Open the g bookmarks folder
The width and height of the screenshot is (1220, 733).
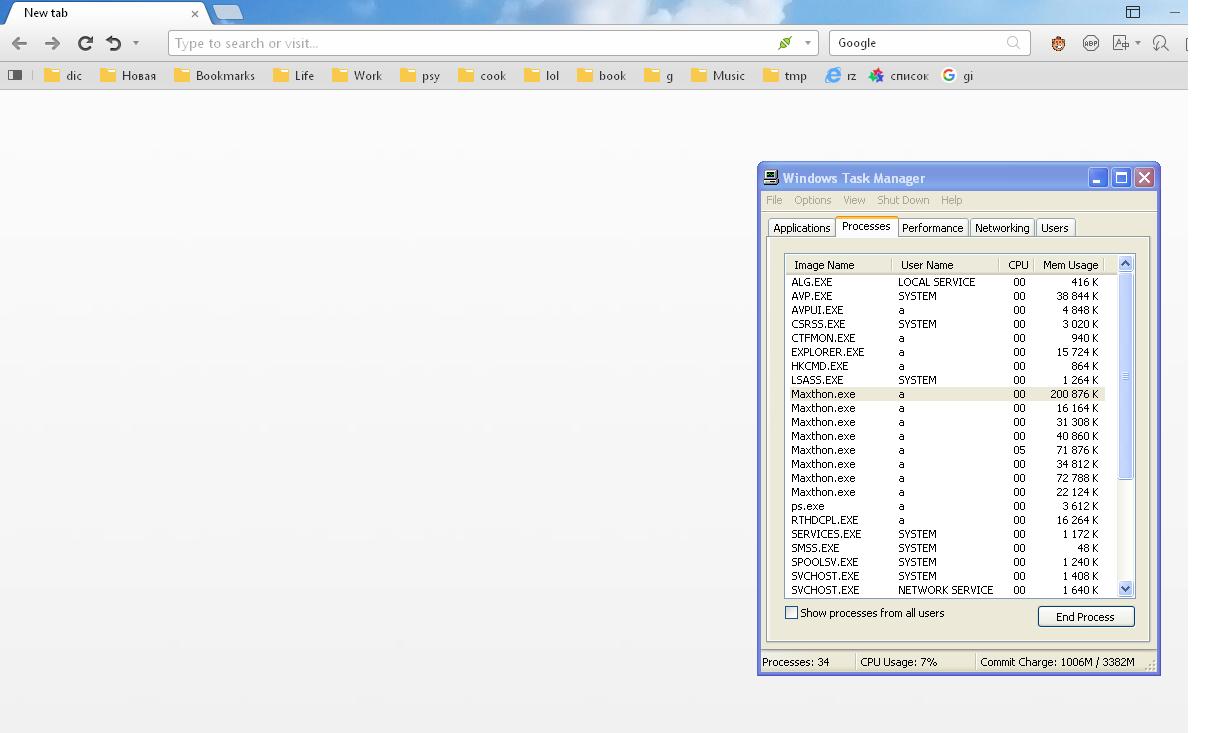point(659,75)
